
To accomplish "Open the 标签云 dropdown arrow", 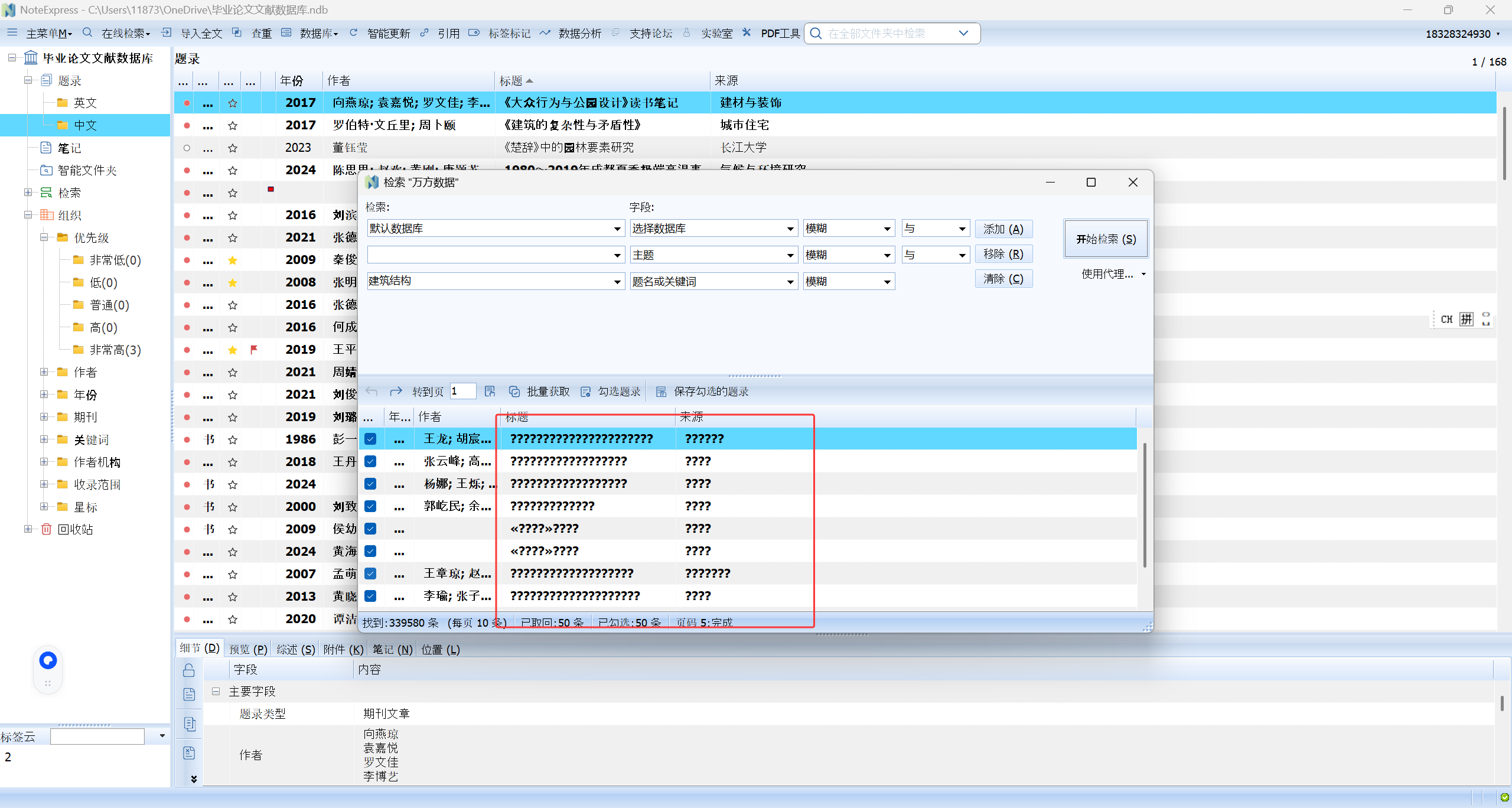I will point(162,736).
